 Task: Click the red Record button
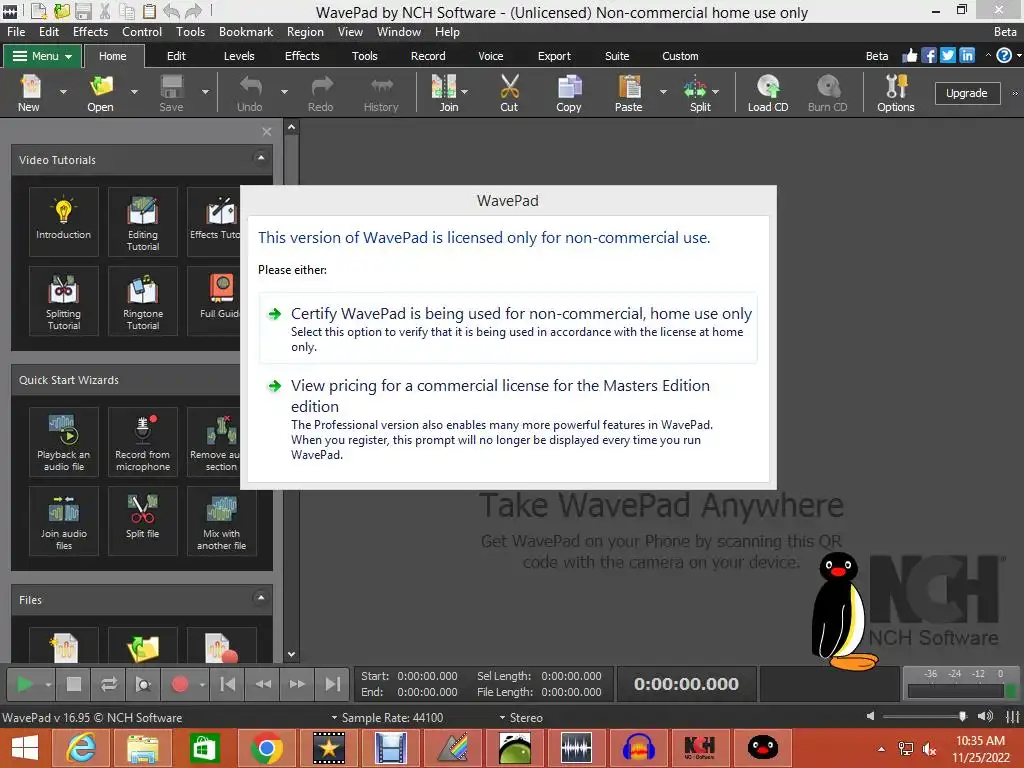(180, 684)
